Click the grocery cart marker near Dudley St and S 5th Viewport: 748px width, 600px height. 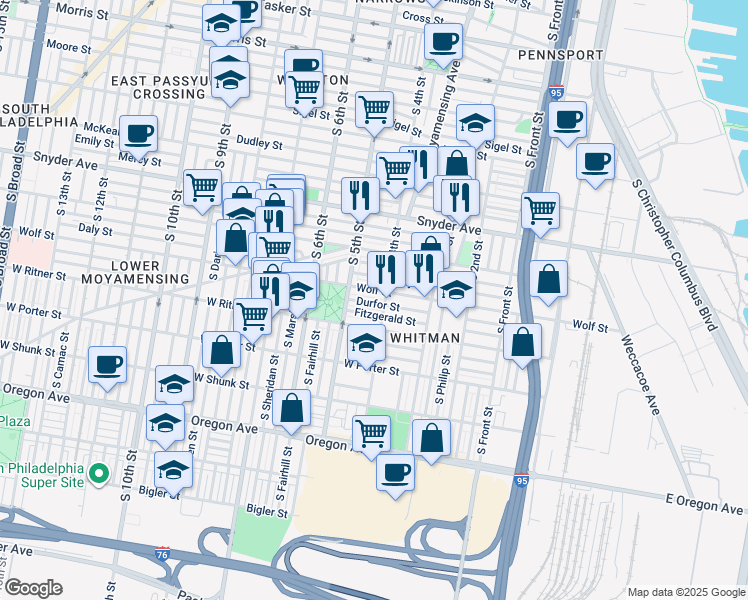tap(374, 110)
